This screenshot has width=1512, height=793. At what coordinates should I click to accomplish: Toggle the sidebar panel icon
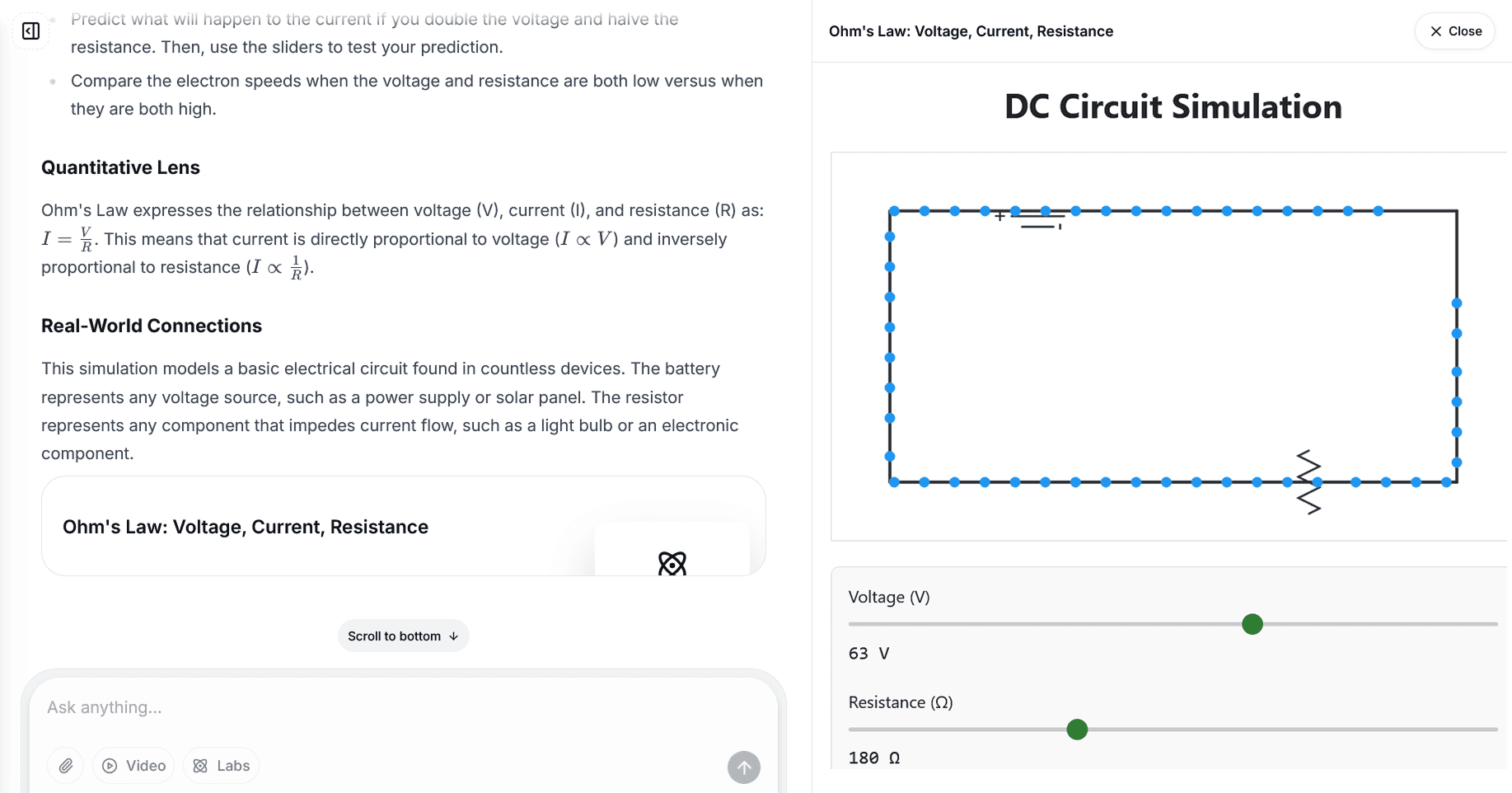pyautogui.click(x=31, y=31)
